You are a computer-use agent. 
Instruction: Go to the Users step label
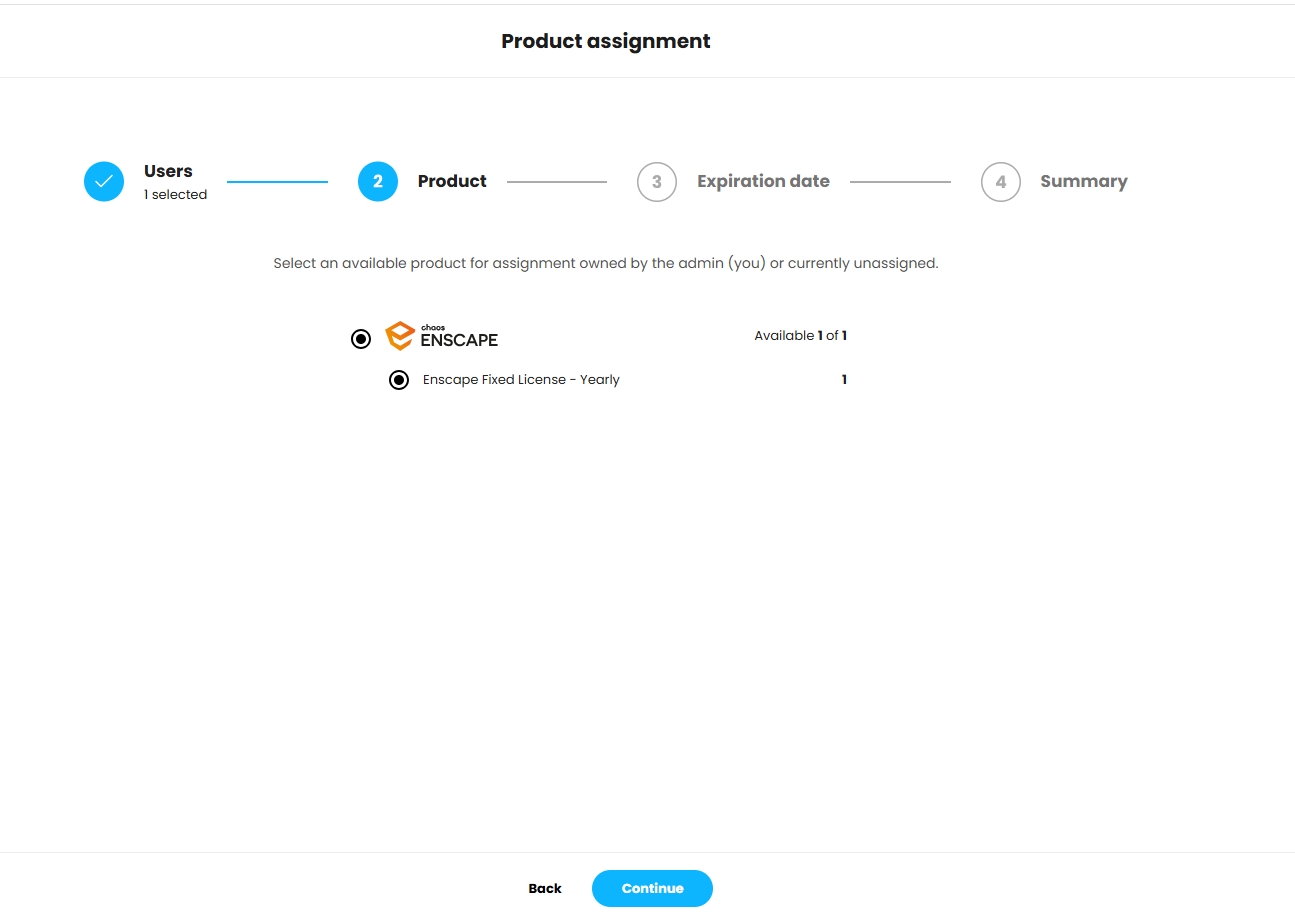pyautogui.click(x=168, y=171)
